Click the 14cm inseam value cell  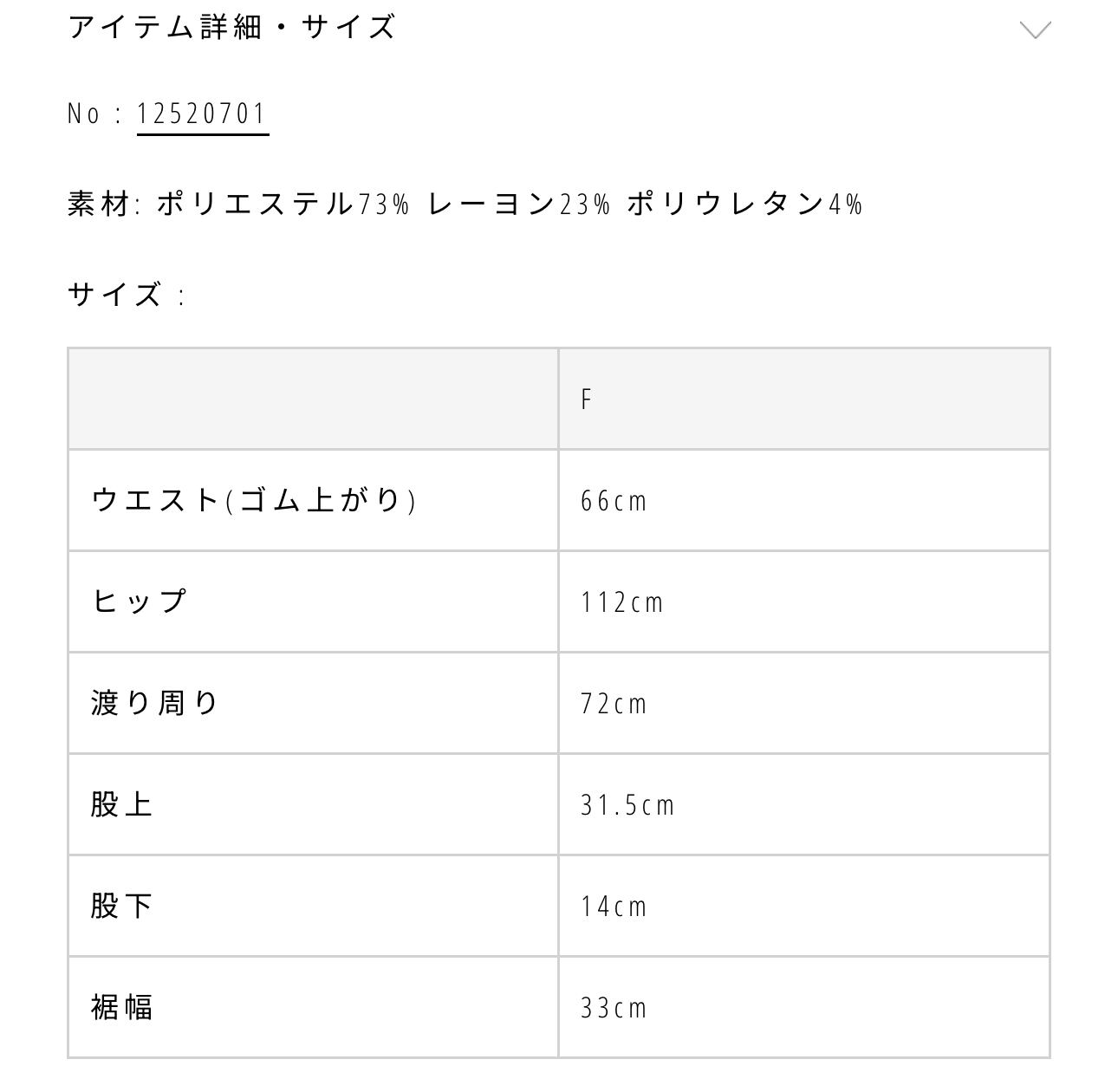click(x=614, y=907)
